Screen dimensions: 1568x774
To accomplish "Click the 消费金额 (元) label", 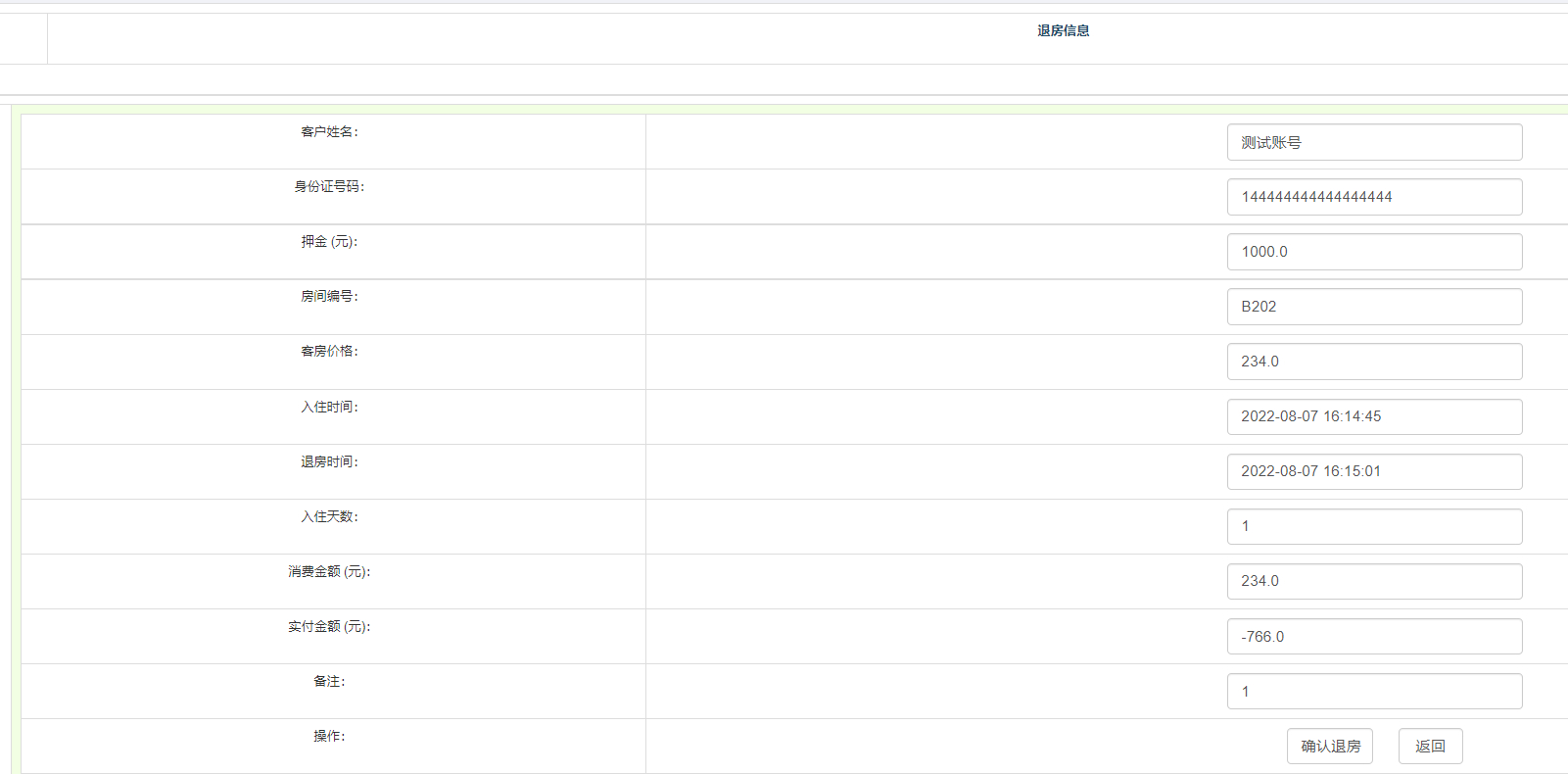I will (330, 571).
